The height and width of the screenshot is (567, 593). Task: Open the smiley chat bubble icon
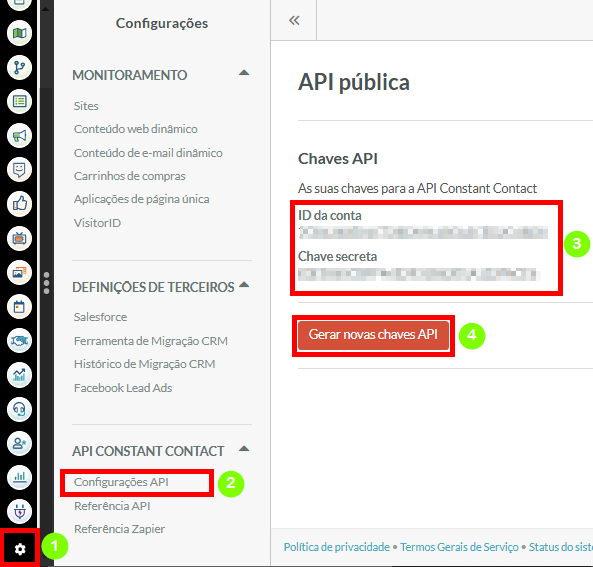(19, 169)
